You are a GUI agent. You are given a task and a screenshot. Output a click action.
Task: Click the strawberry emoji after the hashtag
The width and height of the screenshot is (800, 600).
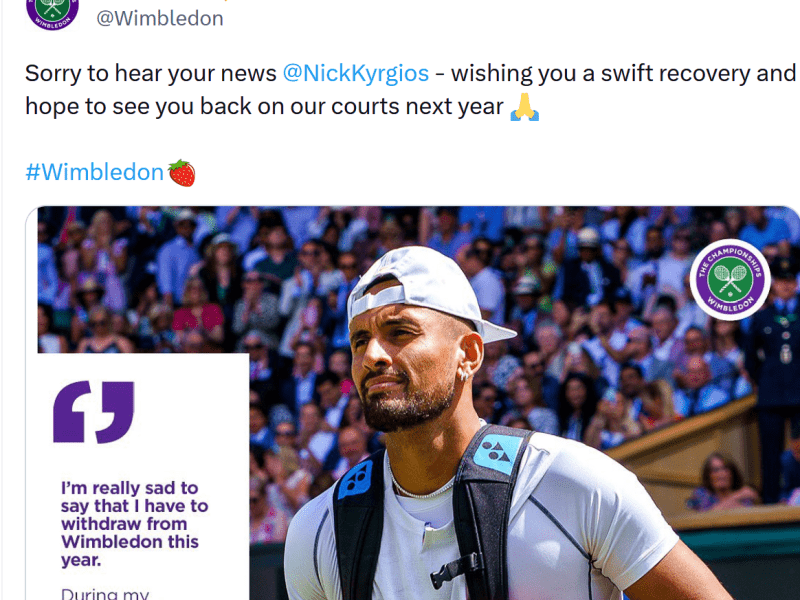[182, 172]
